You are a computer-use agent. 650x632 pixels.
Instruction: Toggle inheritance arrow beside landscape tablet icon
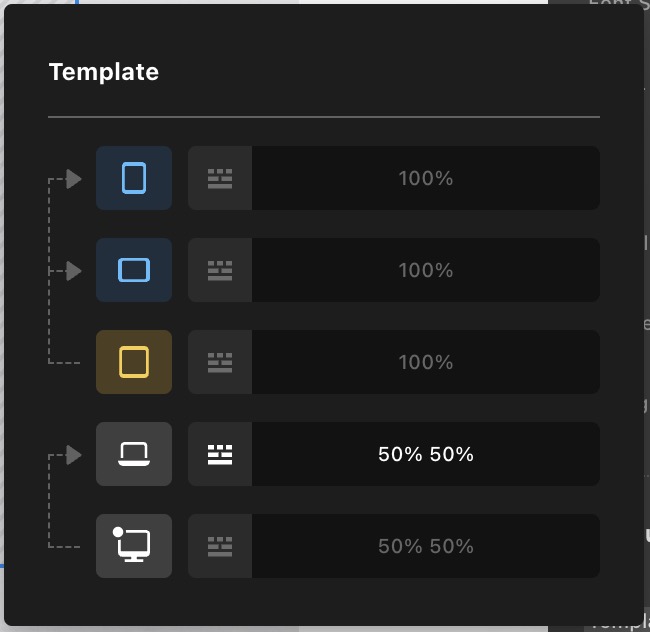(x=73, y=271)
